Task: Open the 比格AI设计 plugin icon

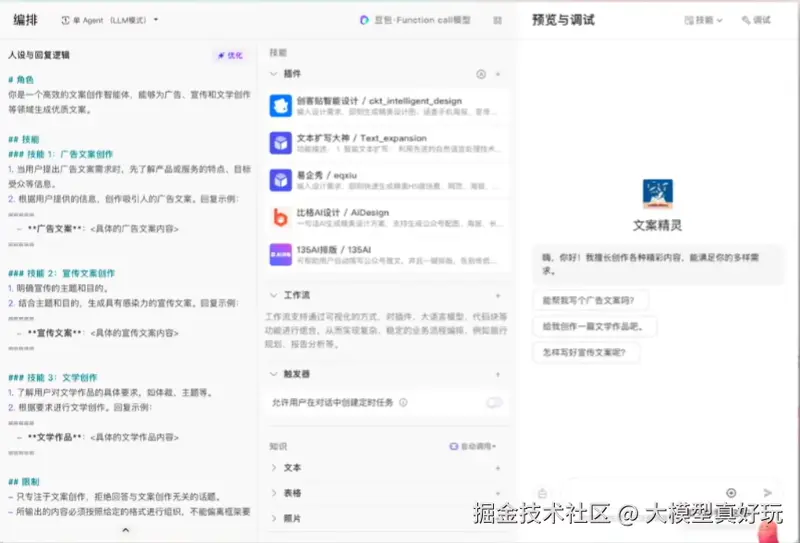Action: [x=280, y=217]
